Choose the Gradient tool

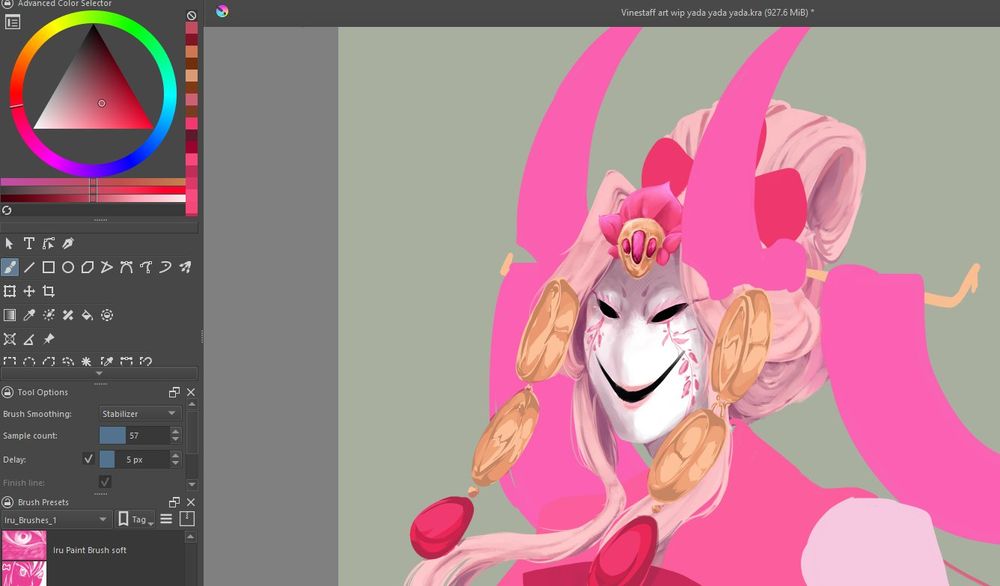pos(10,315)
